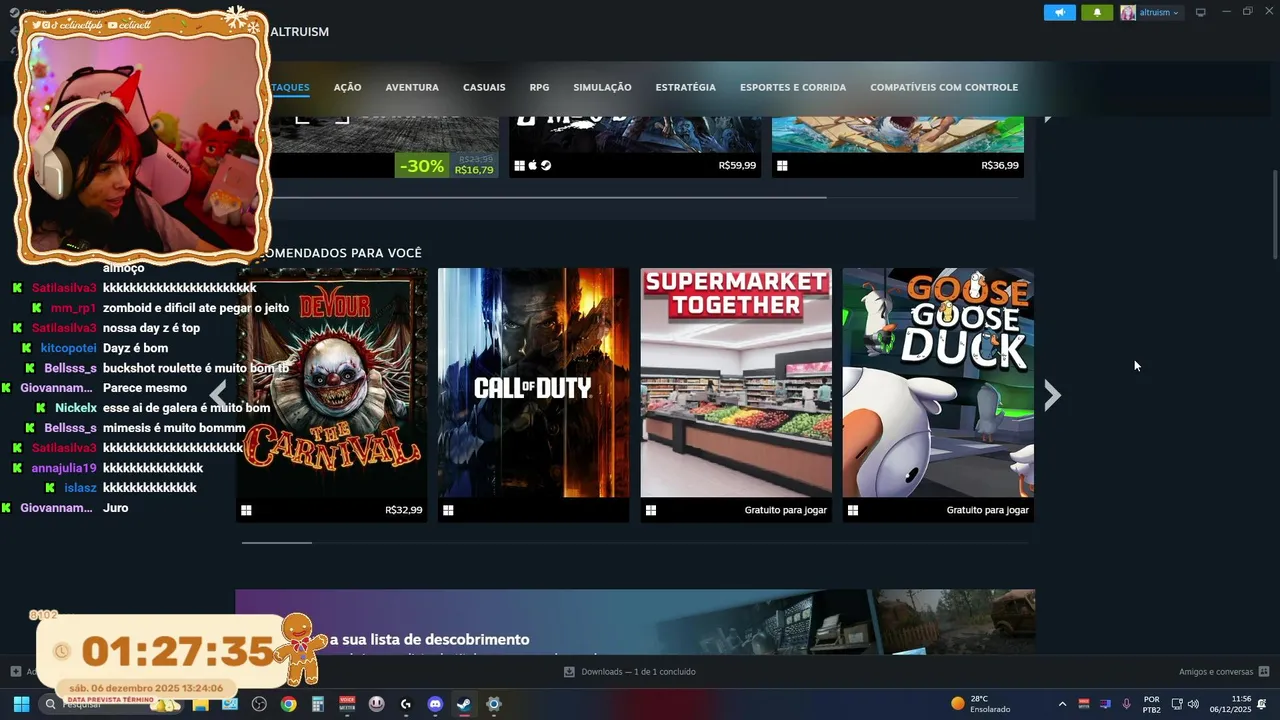1280x720 pixels.
Task: Click the R$59,99 price label
Action: click(737, 165)
